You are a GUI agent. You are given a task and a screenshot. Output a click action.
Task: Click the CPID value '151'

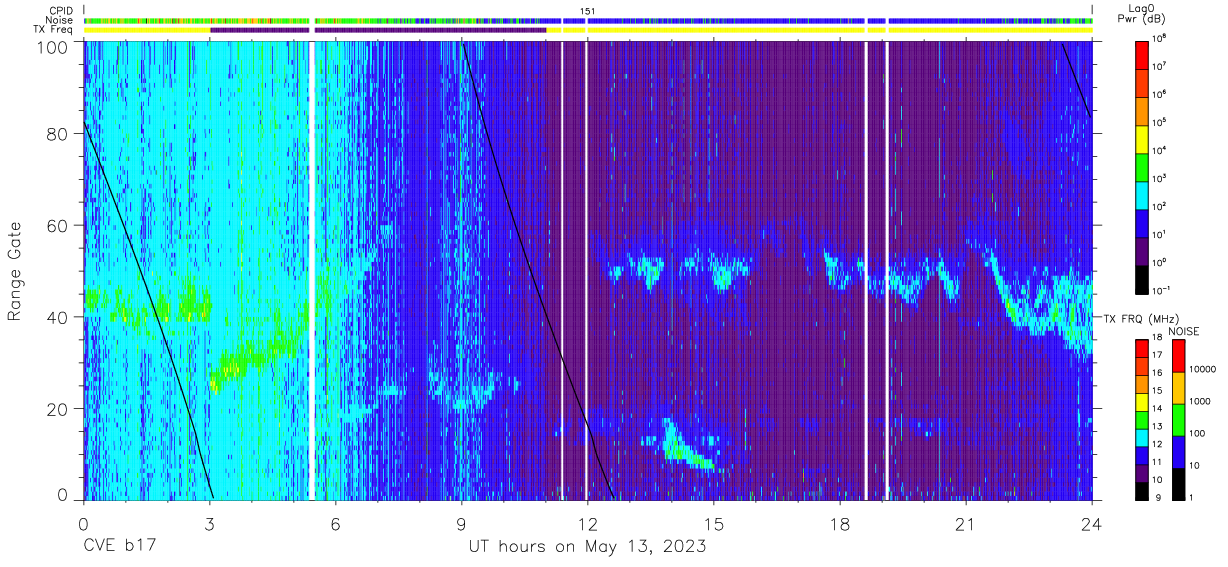click(x=588, y=10)
